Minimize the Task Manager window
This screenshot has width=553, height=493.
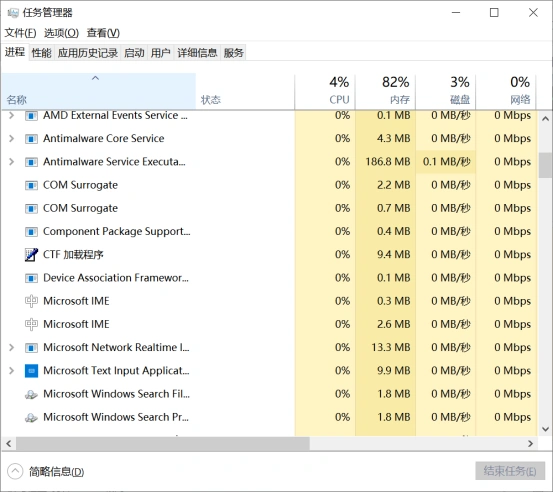456,13
